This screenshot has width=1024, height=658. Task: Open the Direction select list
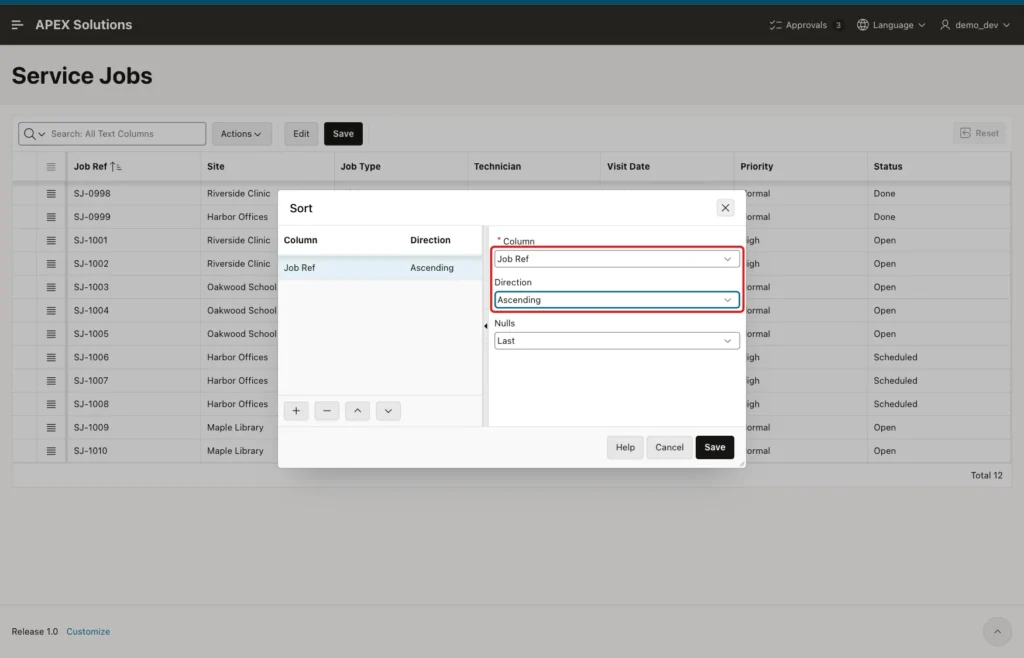[616, 300]
